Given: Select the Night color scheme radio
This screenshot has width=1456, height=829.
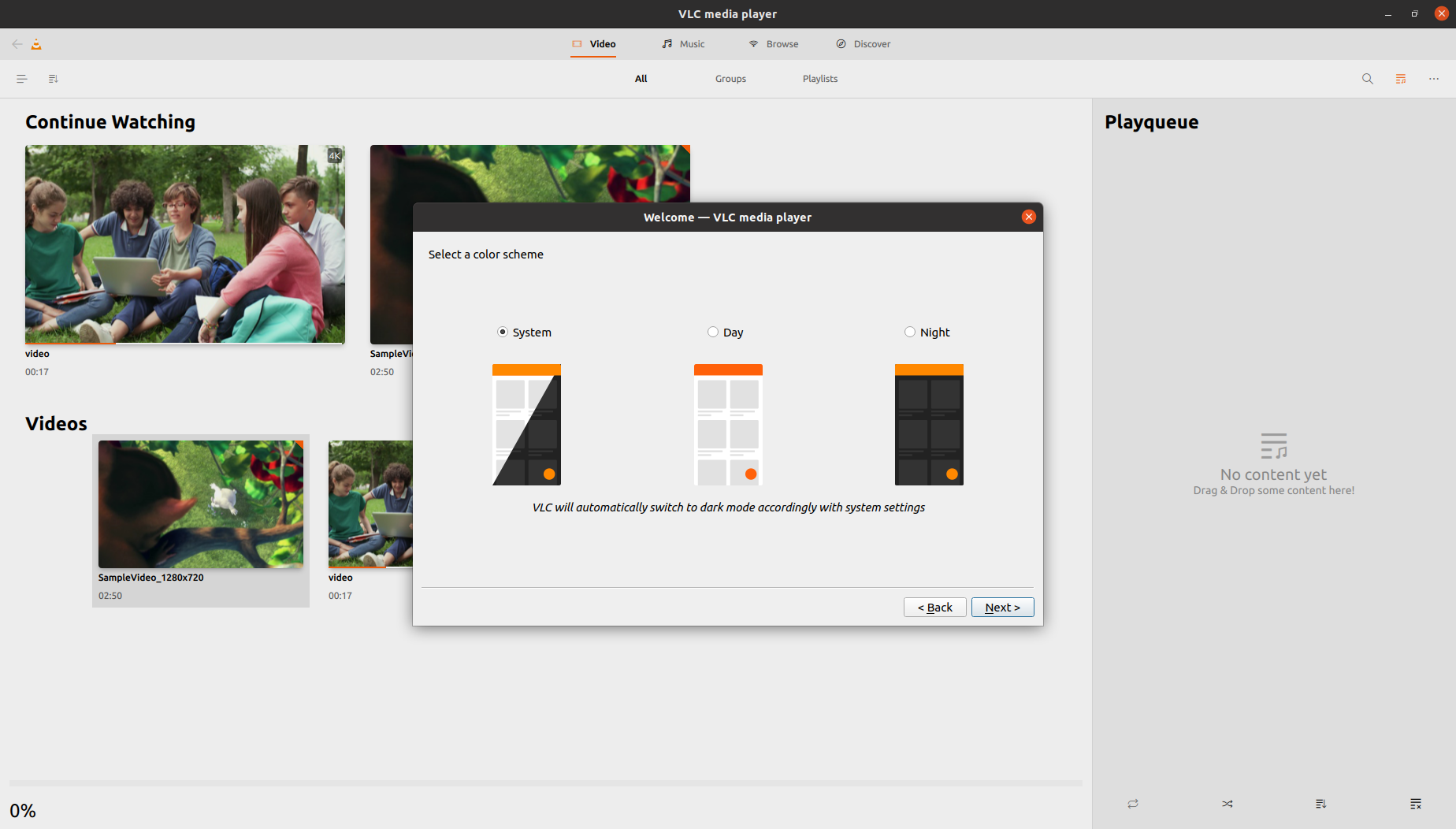Looking at the screenshot, I should [x=910, y=333].
